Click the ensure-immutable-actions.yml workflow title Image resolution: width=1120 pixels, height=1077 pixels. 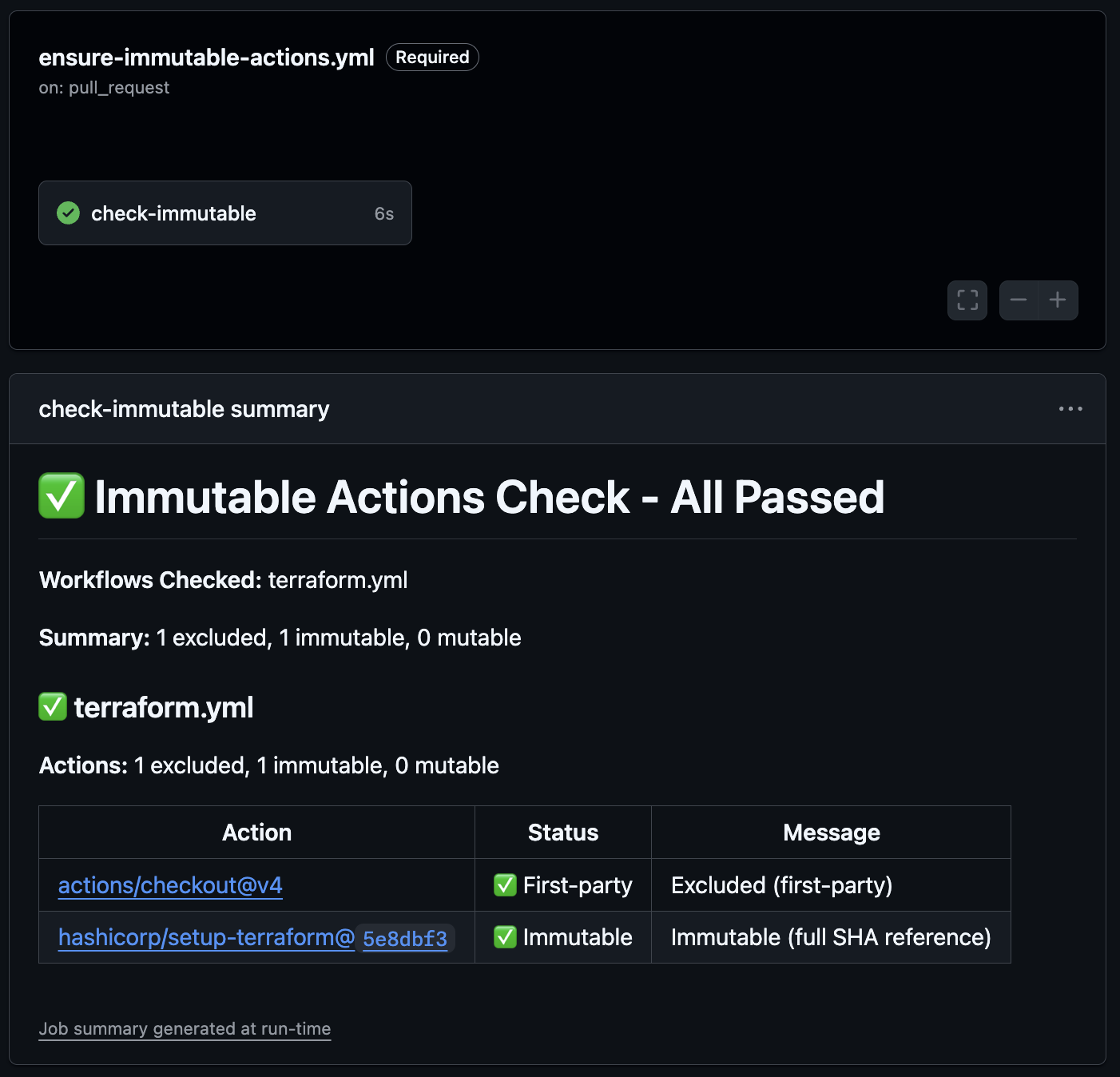pyautogui.click(x=206, y=58)
